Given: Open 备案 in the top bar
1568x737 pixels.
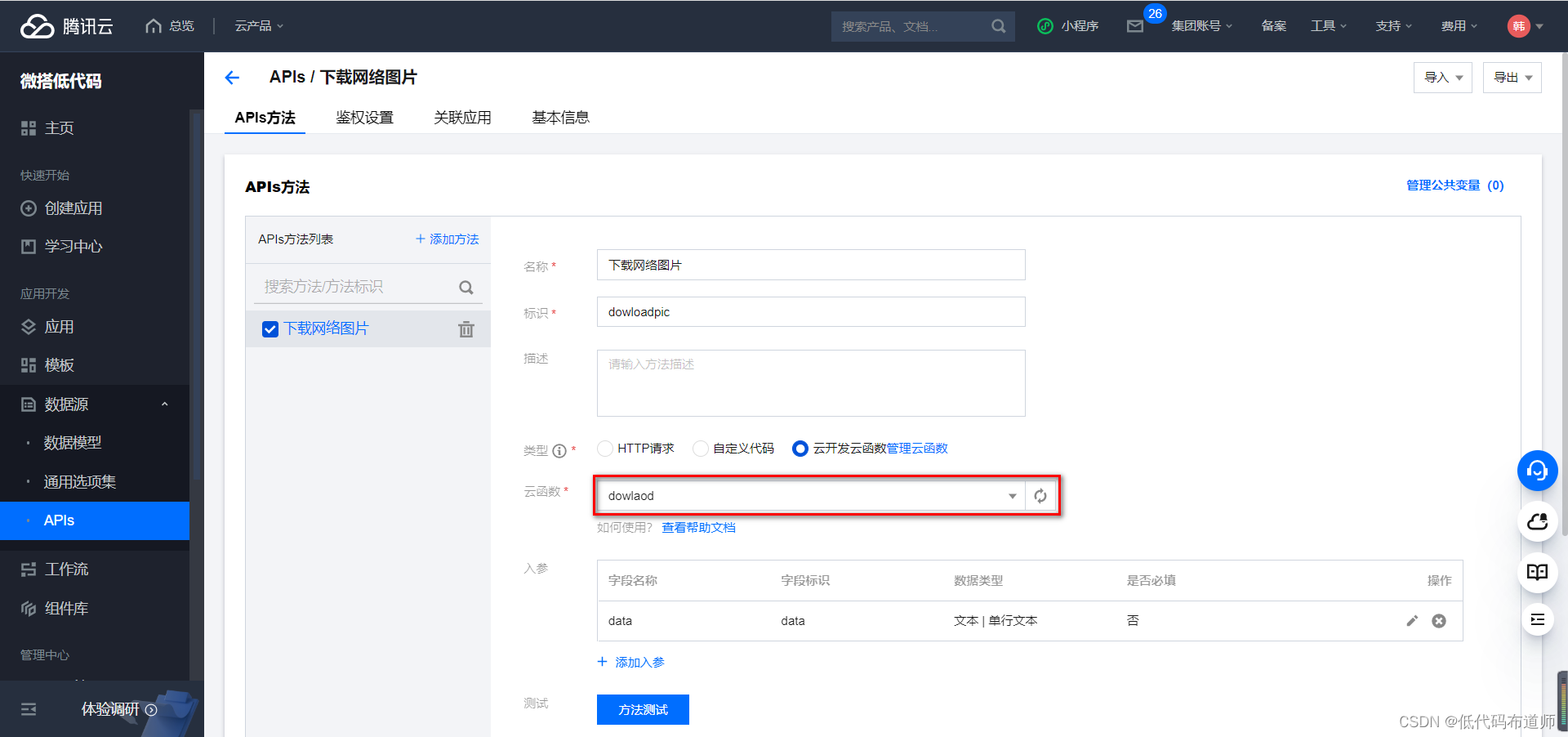Looking at the screenshot, I should click(1273, 26).
